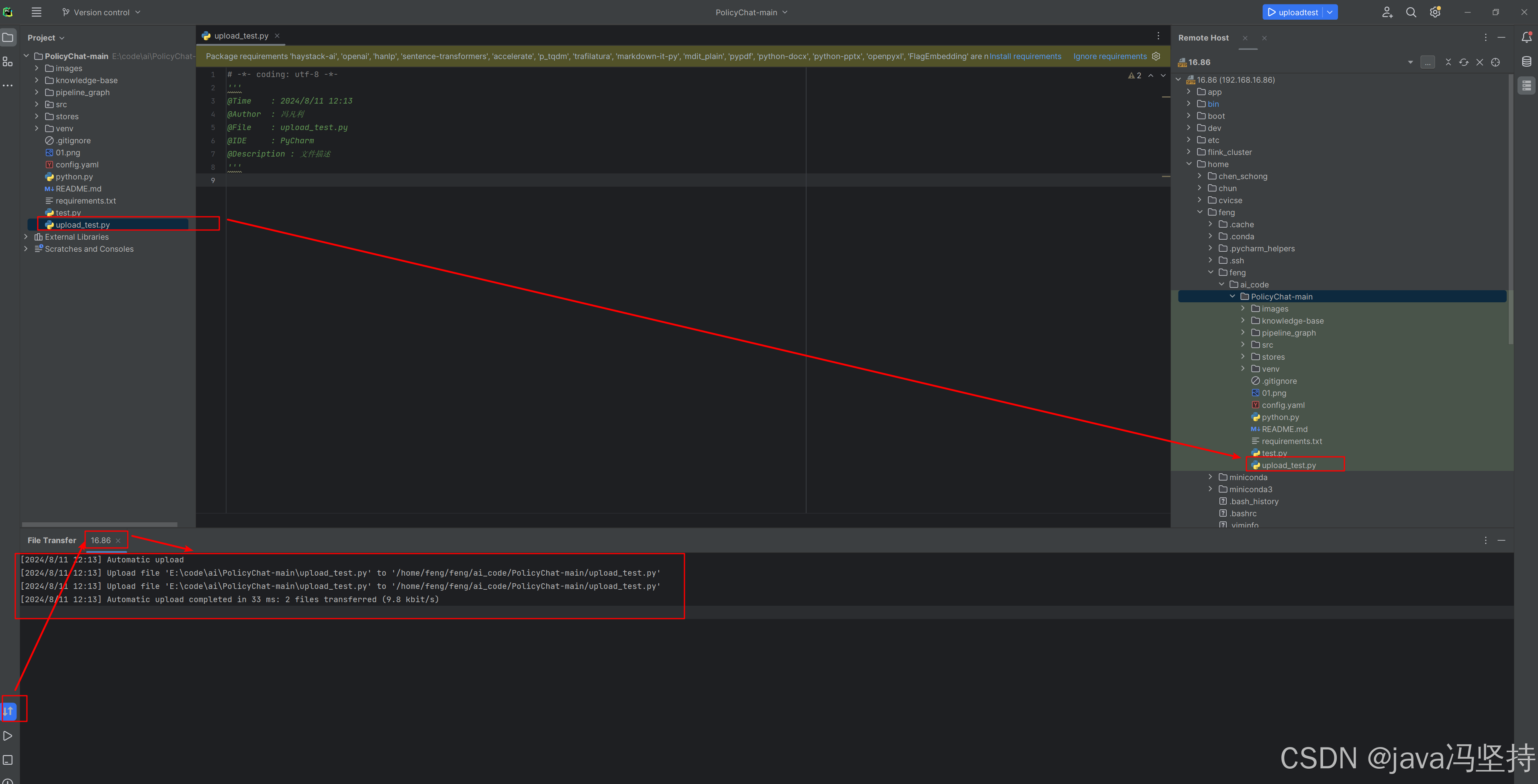Click the Search Everywhere magnifier icon
Image resolution: width=1538 pixels, height=784 pixels.
(x=1411, y=12)
